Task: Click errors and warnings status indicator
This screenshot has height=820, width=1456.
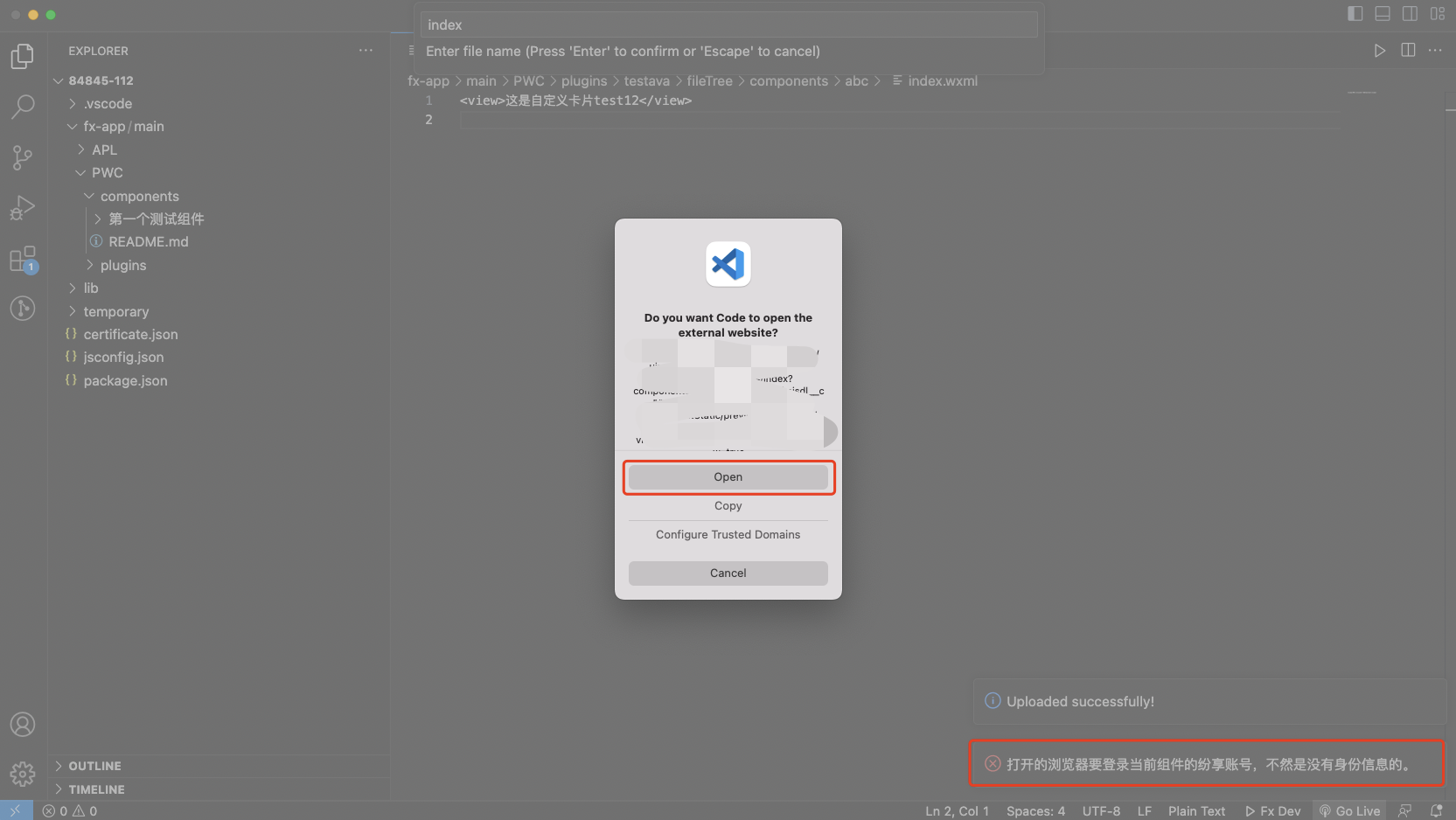Action: pos(70,810)
